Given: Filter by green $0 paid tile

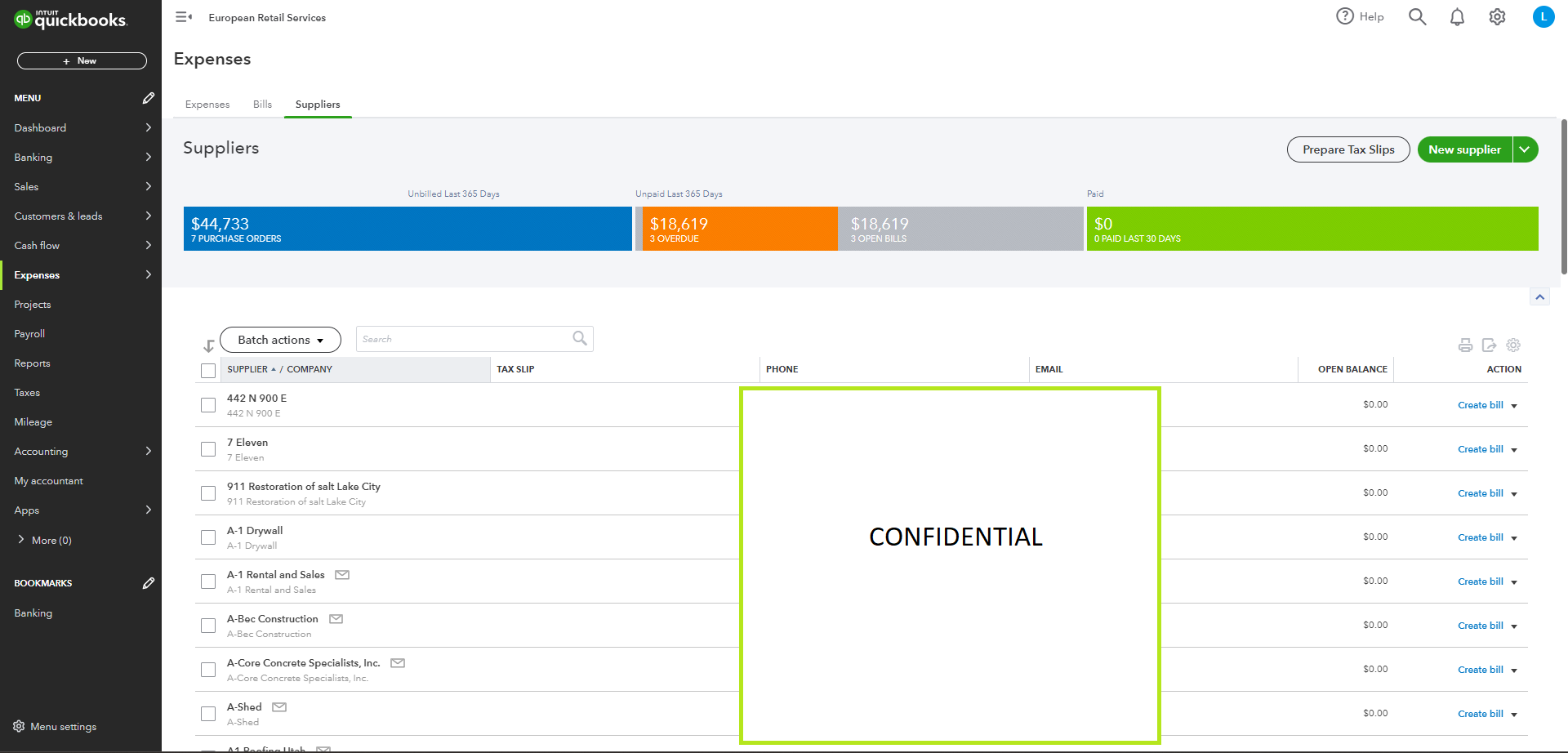Looking at the screenshot, I should click(1312, 229).
